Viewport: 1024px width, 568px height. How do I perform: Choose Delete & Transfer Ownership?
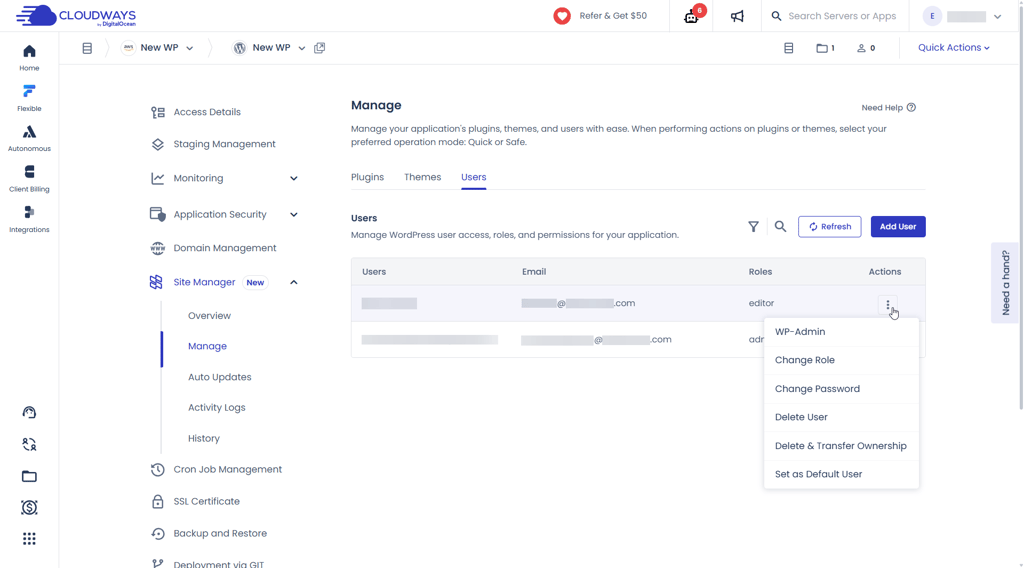[841, 446]
